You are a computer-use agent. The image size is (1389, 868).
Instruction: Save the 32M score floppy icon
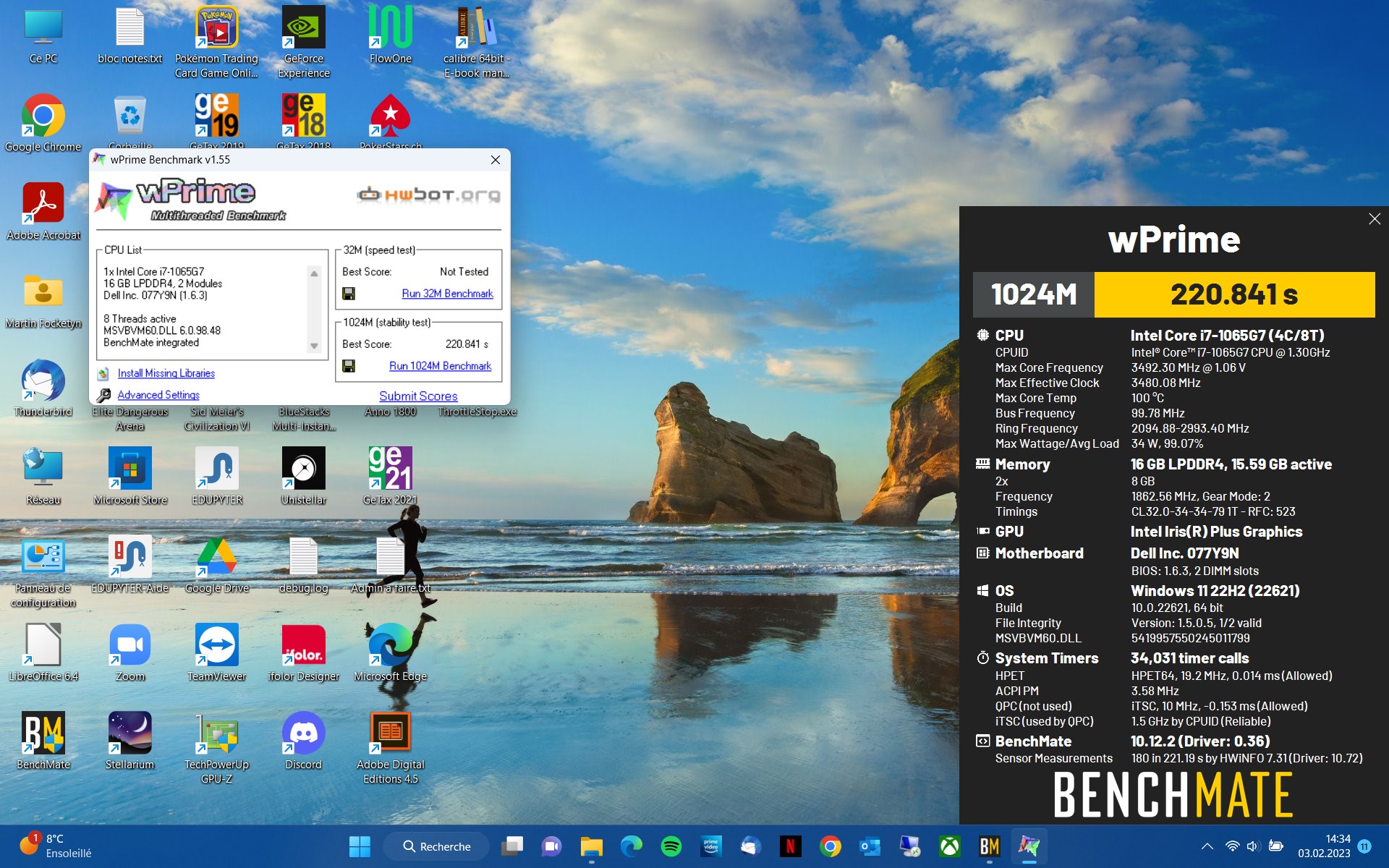tap(349, 294)
